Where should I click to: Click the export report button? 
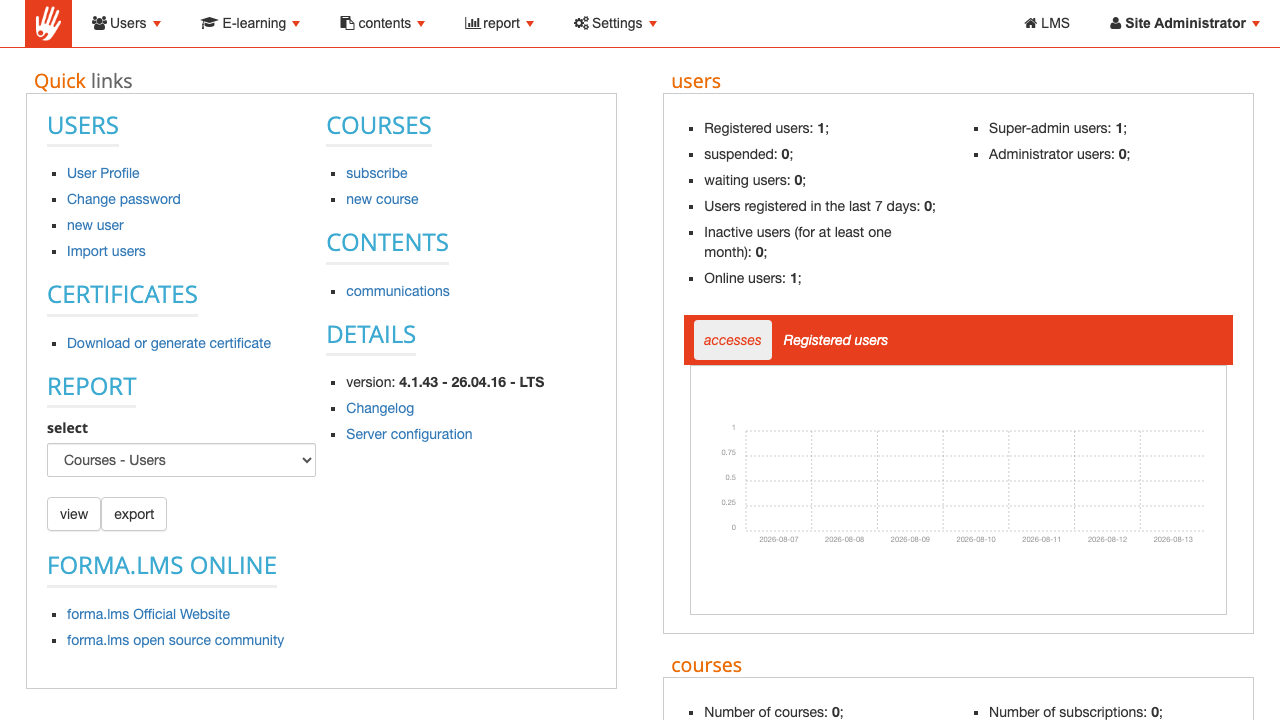(x=134, y=514)
